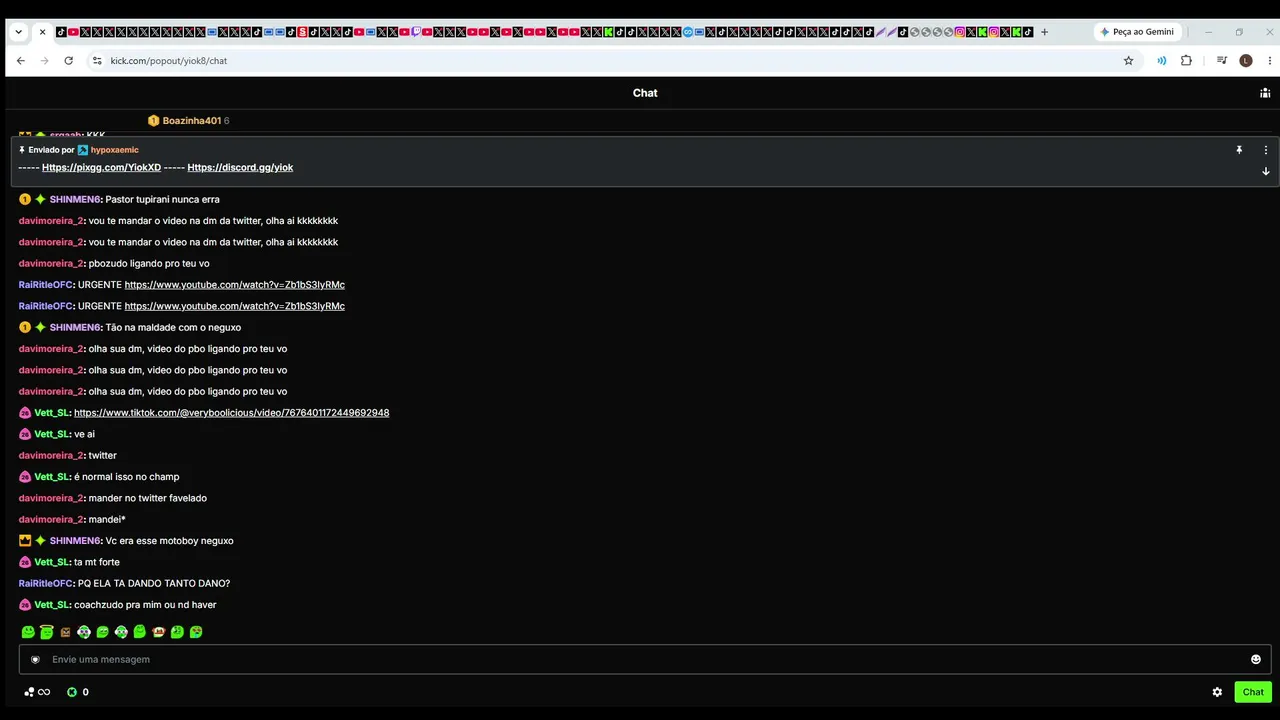Open Chrome profile avatar 'L'
The height and width of the screenshot is (720, 1280).
click(1246, 60)
